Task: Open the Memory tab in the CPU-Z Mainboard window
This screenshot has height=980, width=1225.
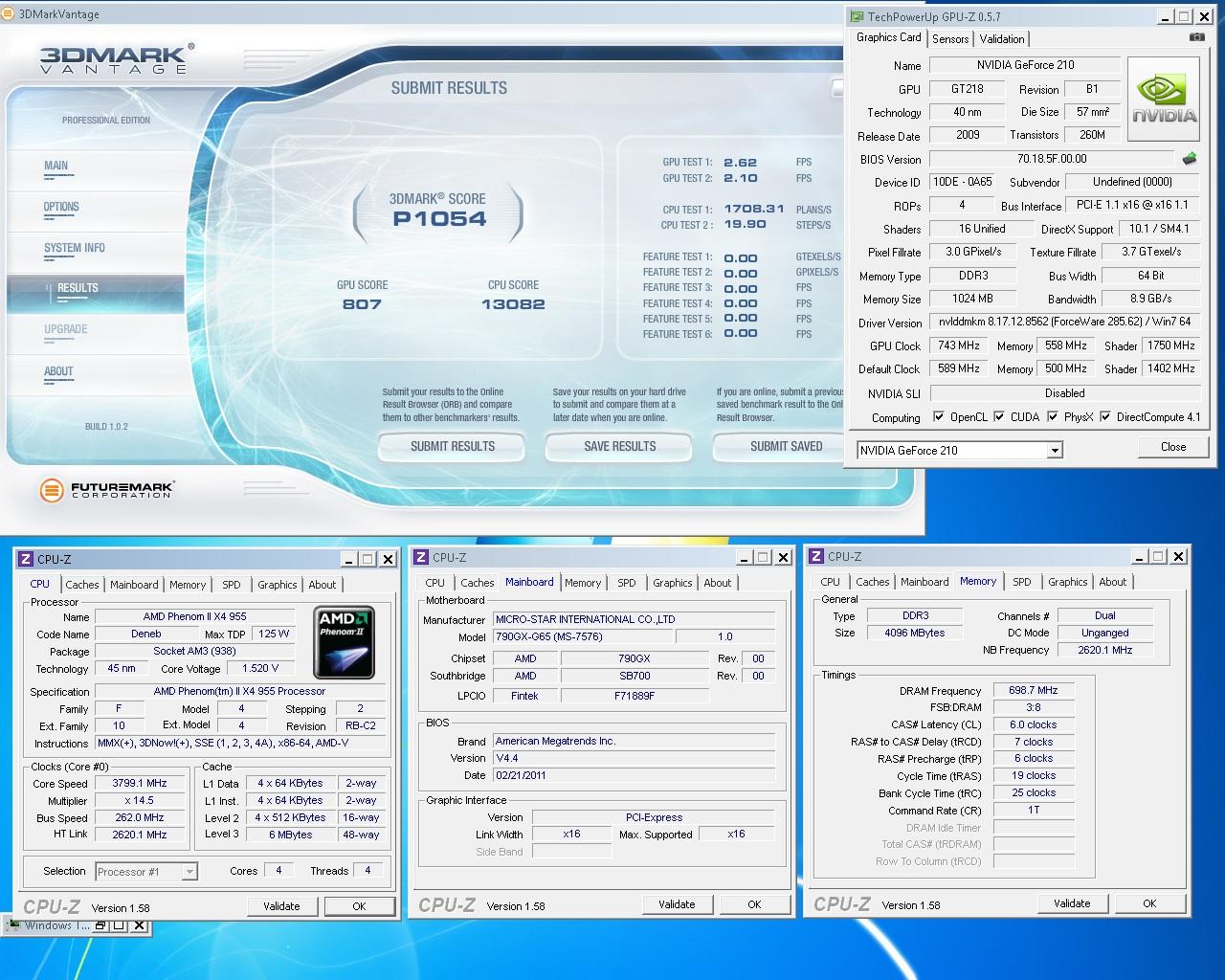Action: [583, 583]
